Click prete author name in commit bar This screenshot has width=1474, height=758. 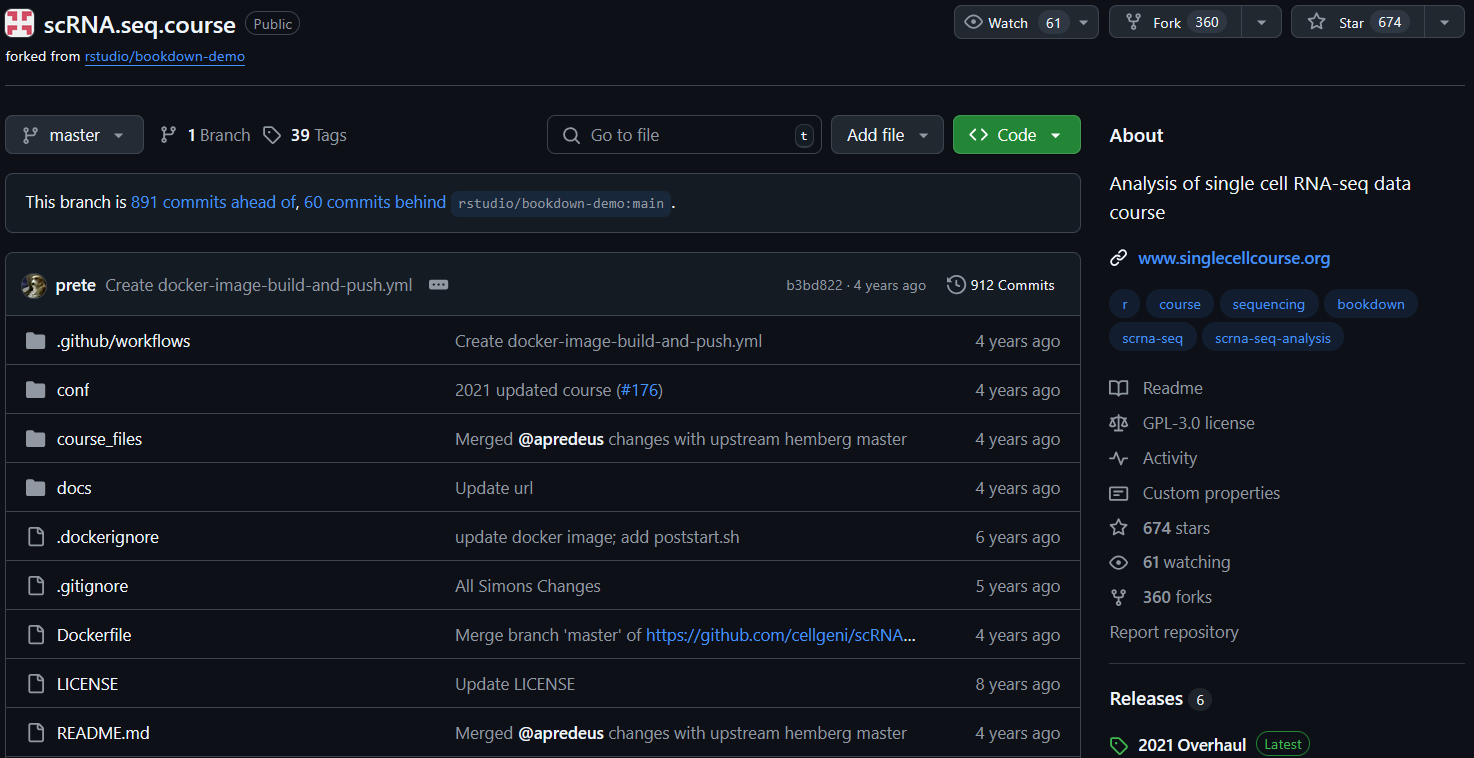76,285
